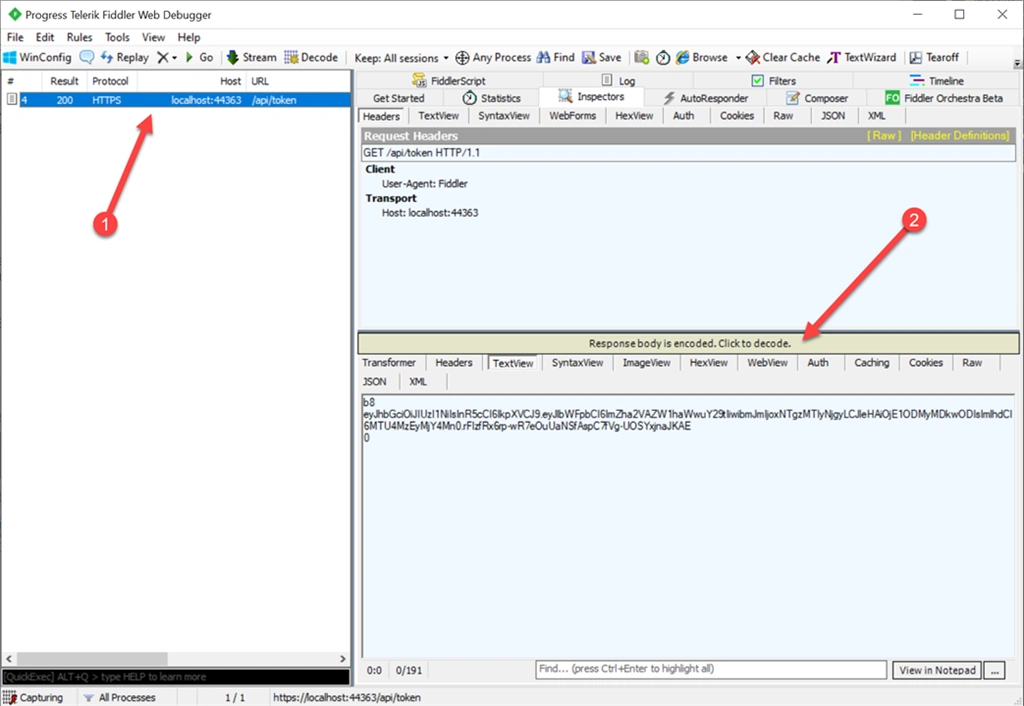Click the QuickExec command box
1024x706 pixels.
tap(176, 677)
